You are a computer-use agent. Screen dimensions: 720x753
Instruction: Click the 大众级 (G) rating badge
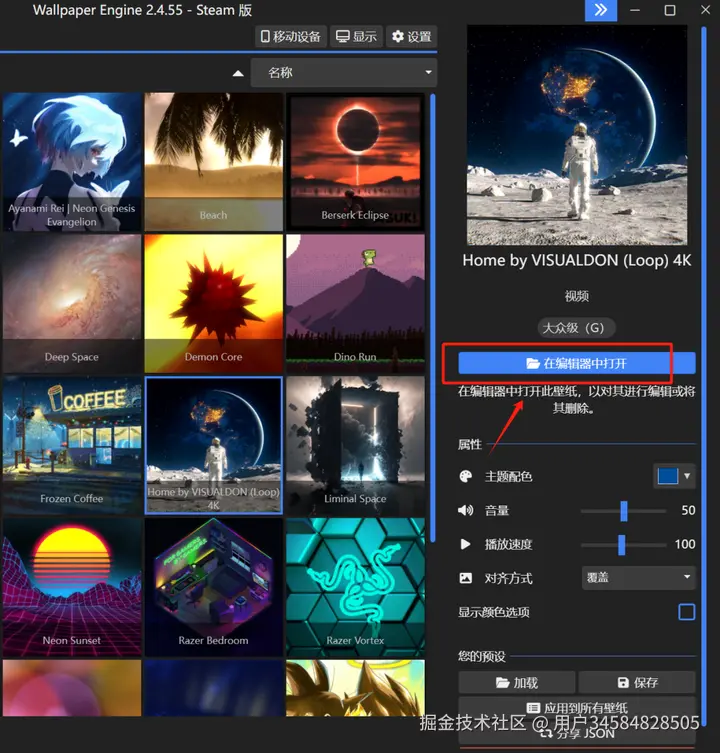click(576, 328)
